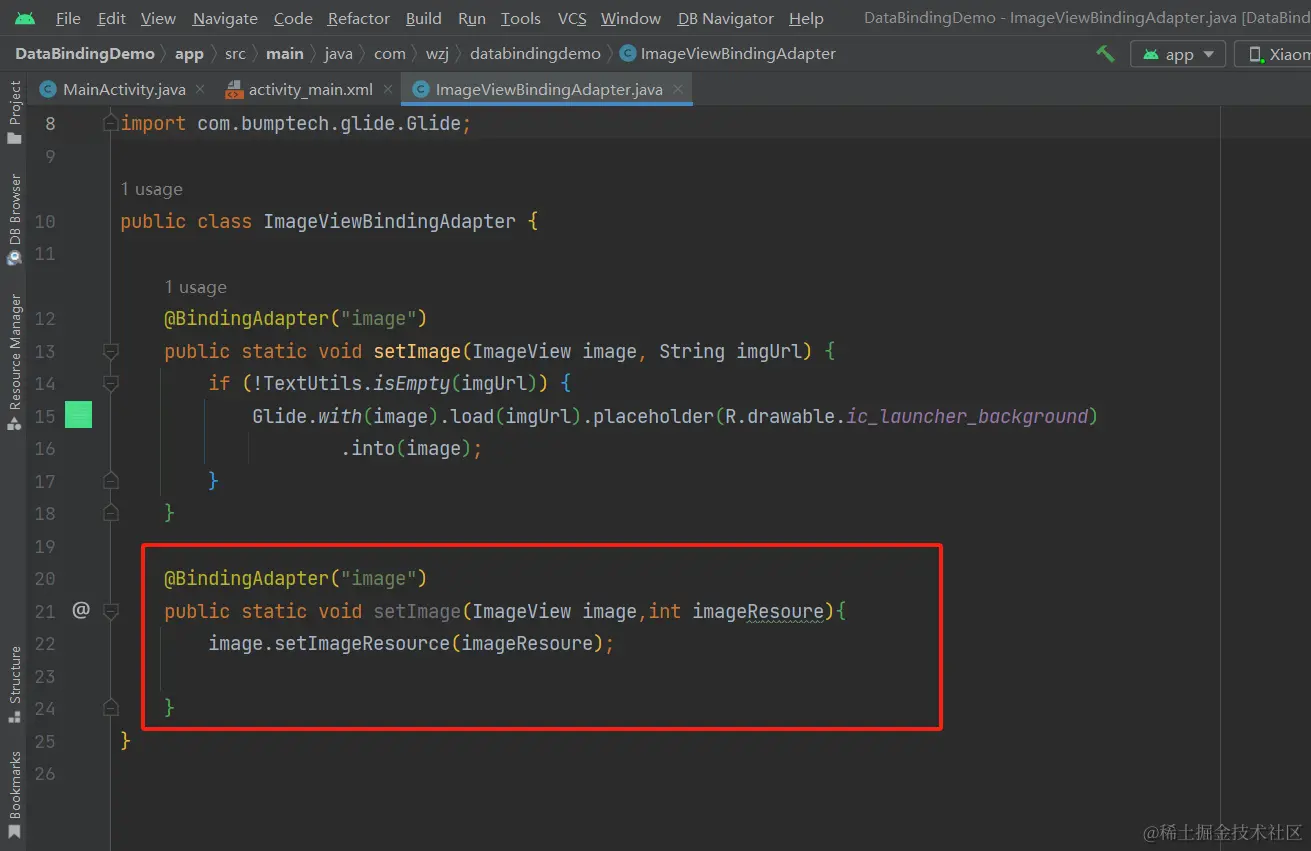The width and height of the screenshot is (1311, 851).
Task: Close the activity_main.xml tab
Action: (x=387, y=89)
